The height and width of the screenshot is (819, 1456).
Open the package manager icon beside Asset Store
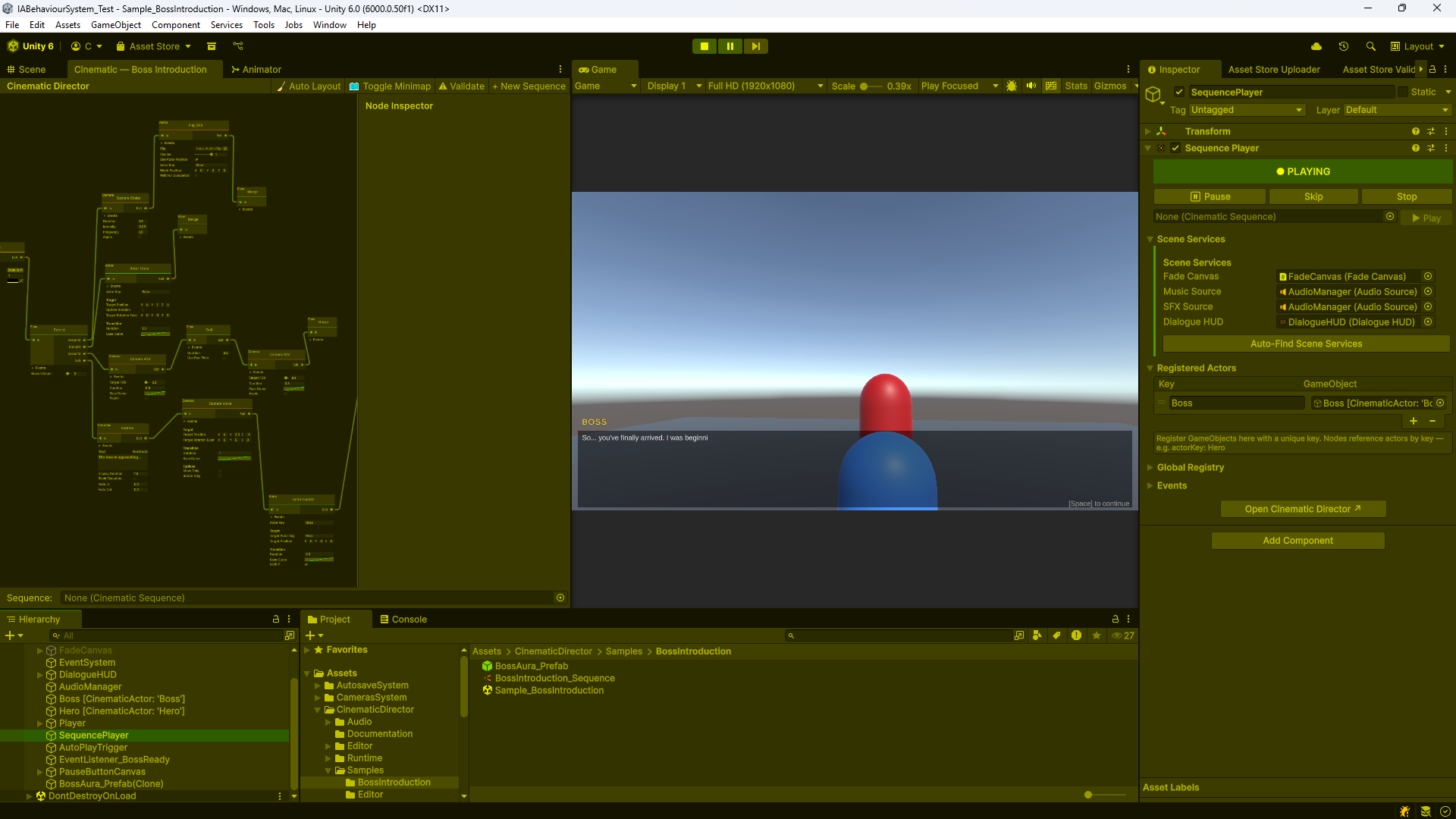[212, 46]
